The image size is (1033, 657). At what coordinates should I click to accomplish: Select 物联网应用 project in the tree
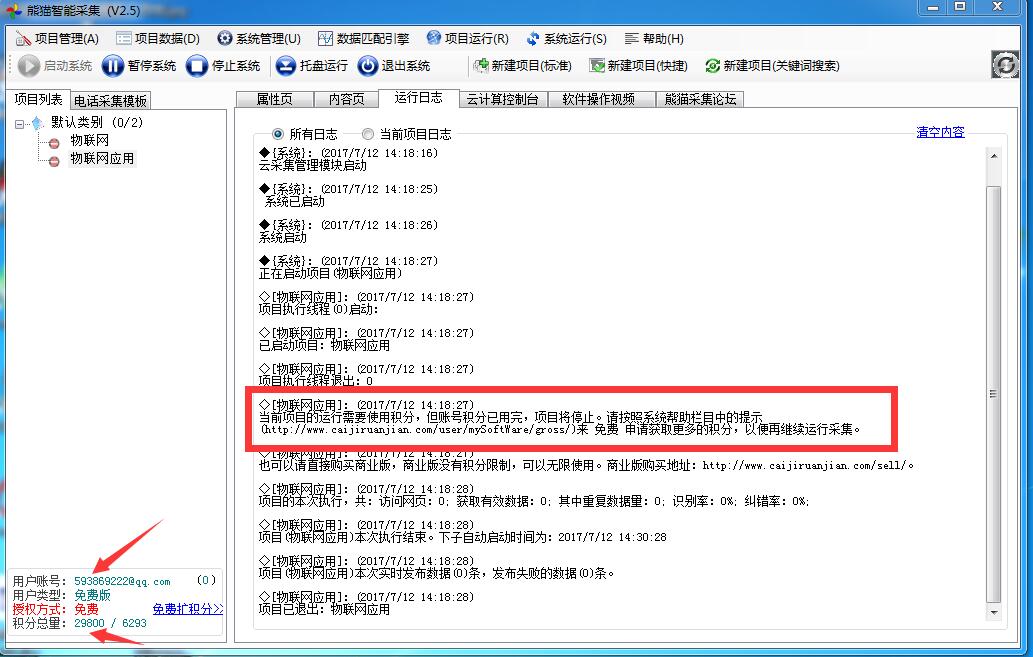coord(101,158)
